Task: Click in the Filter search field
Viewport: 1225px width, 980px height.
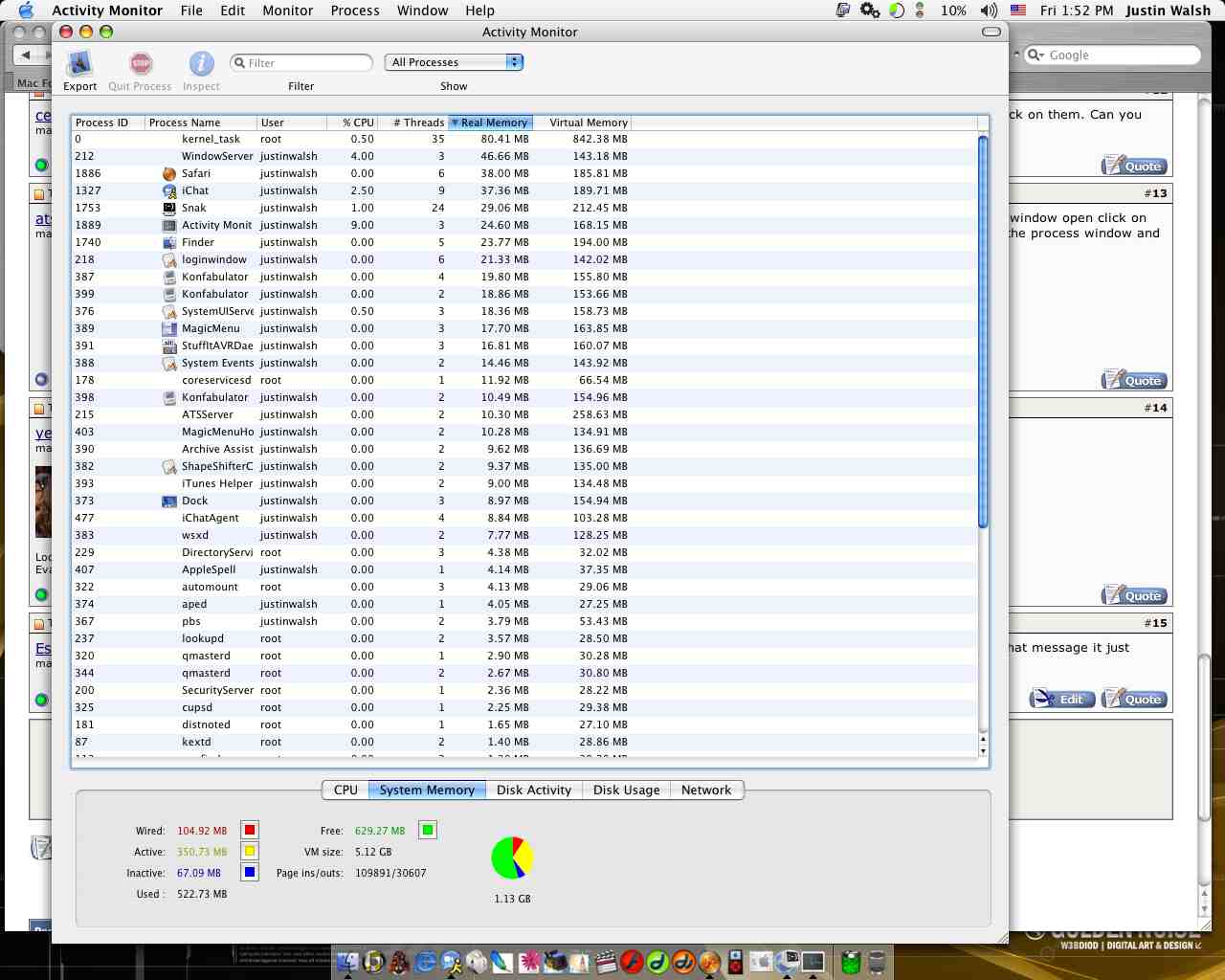Action: (301, 62)
